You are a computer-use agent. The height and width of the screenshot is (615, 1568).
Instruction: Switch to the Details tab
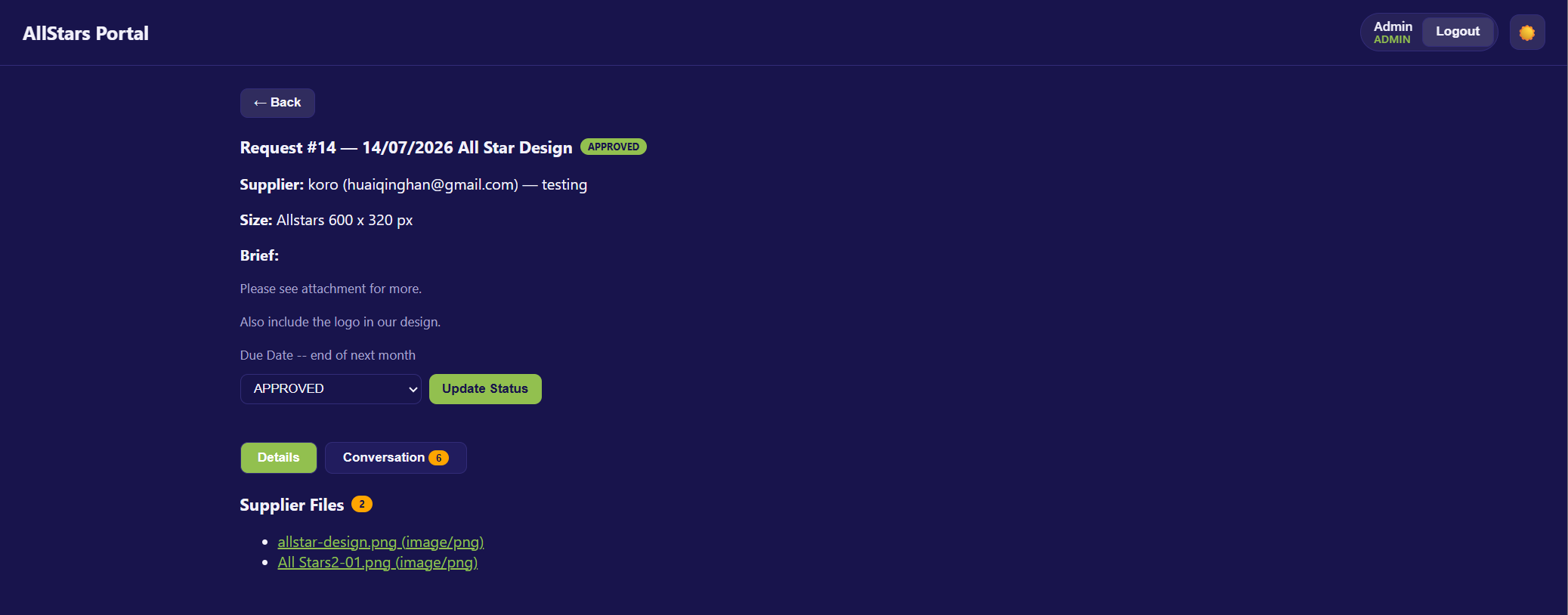tap(278, 458)
